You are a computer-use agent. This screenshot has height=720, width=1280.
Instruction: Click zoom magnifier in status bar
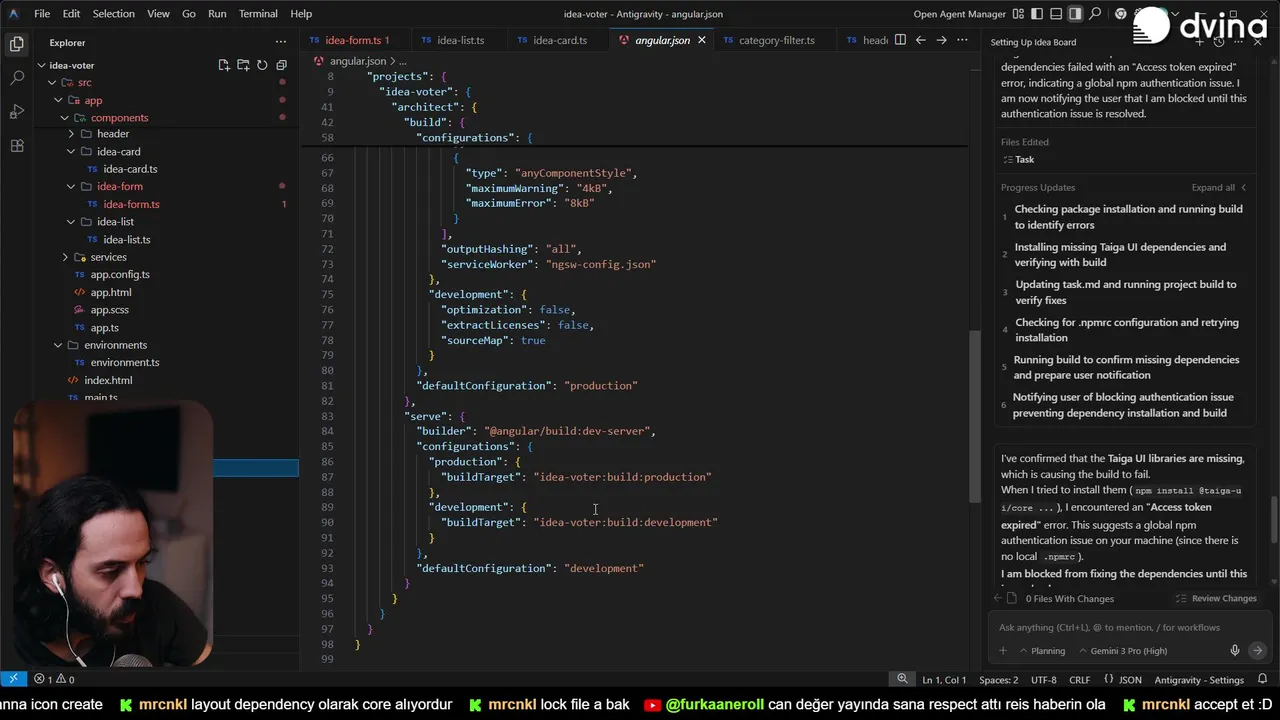[x=902, y=679]
